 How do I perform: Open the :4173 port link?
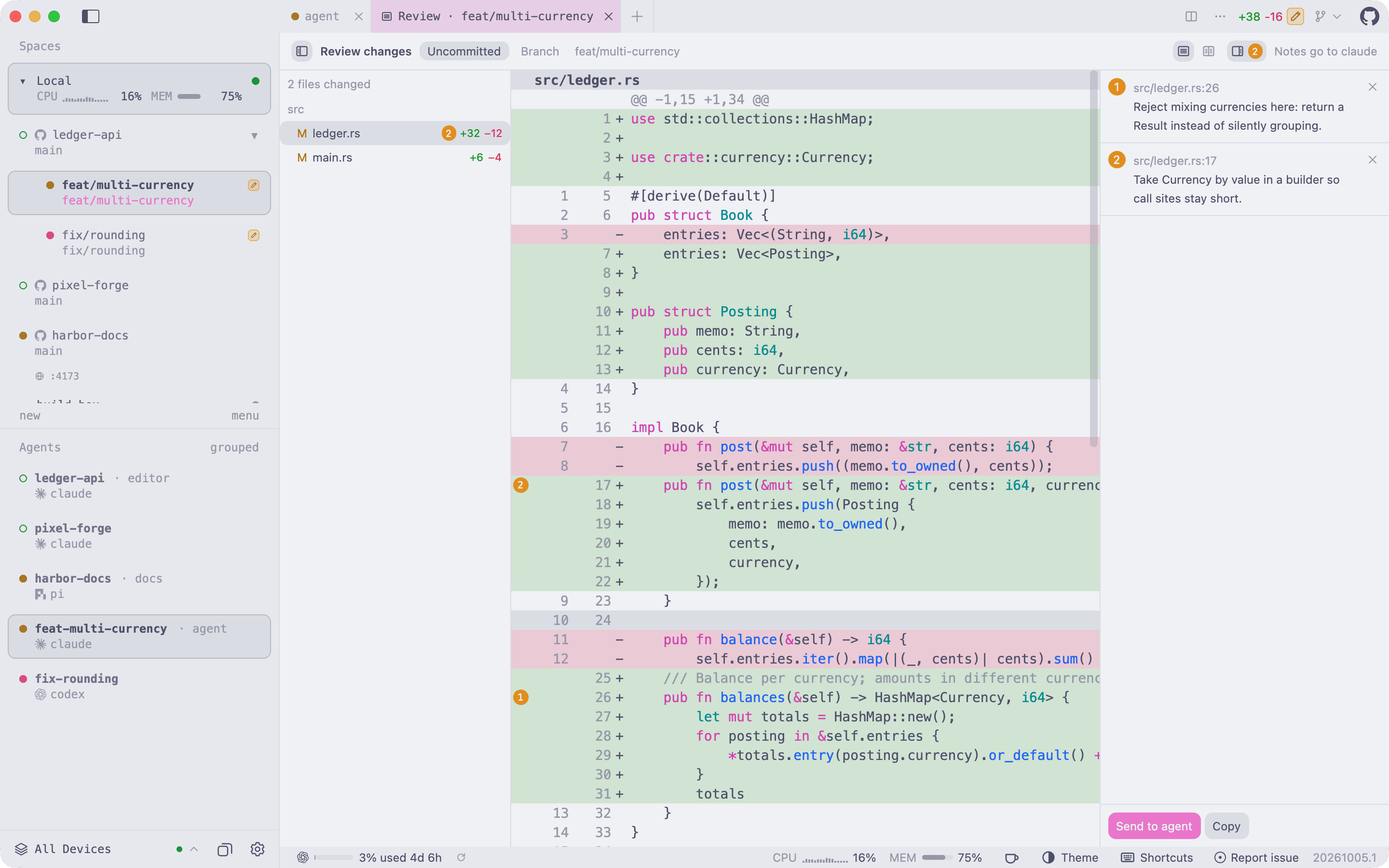tap(57, 376)
